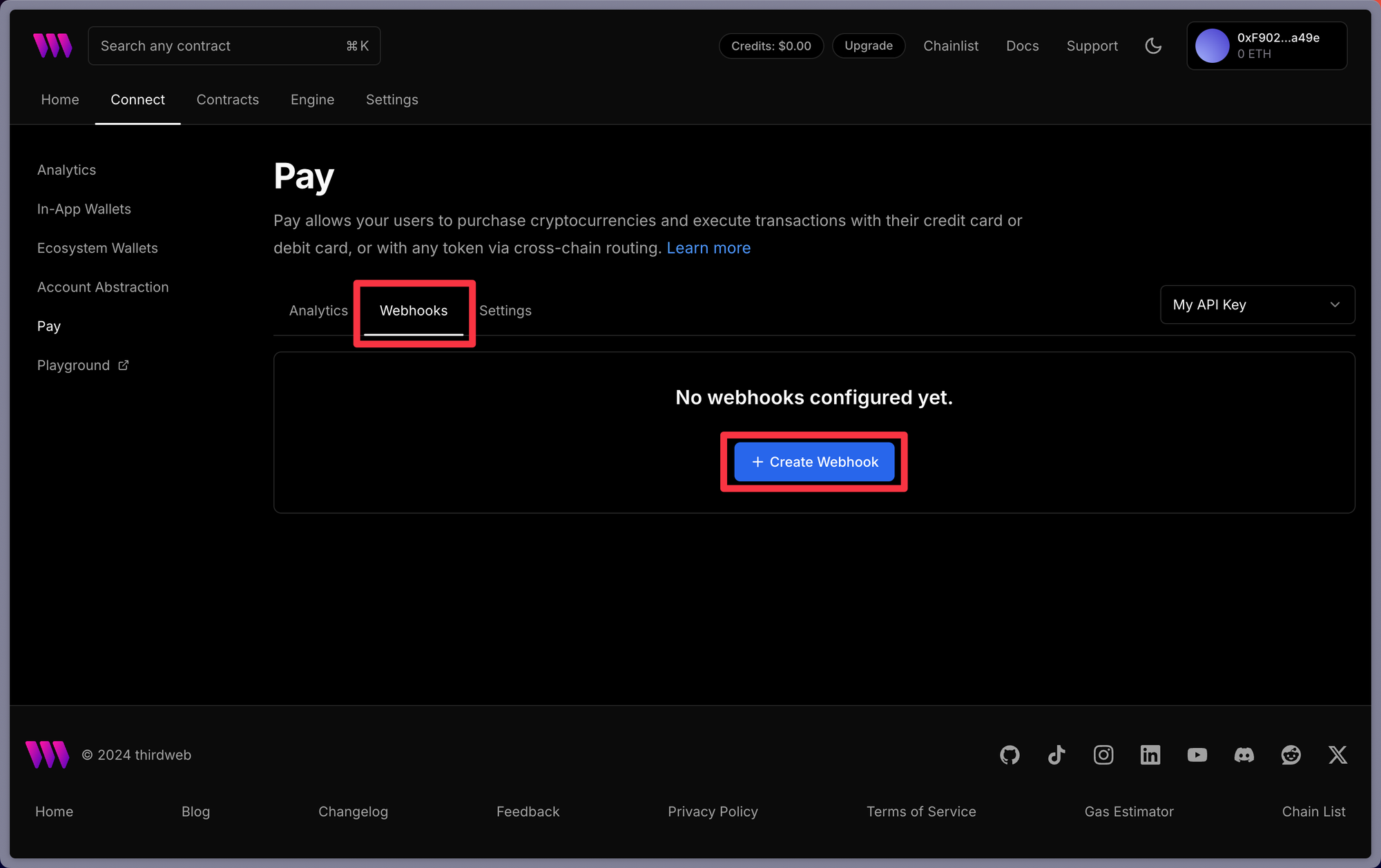1381x868 pixels.
Task: Click the Upgrade button
Action: 868,46
